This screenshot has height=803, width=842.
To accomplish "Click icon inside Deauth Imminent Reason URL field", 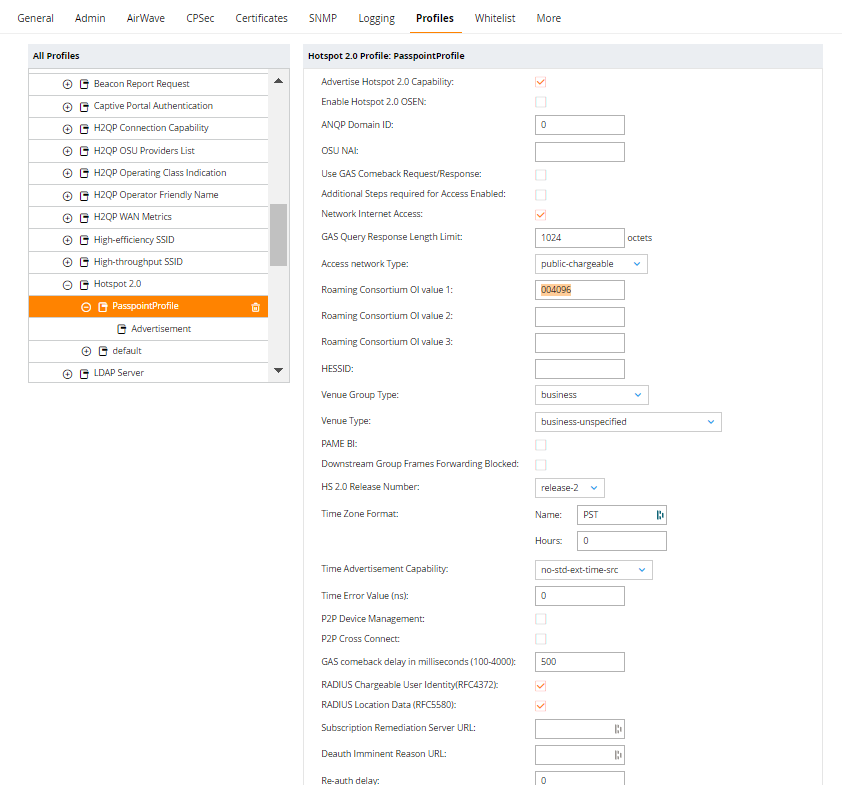I will coord(618,755).
